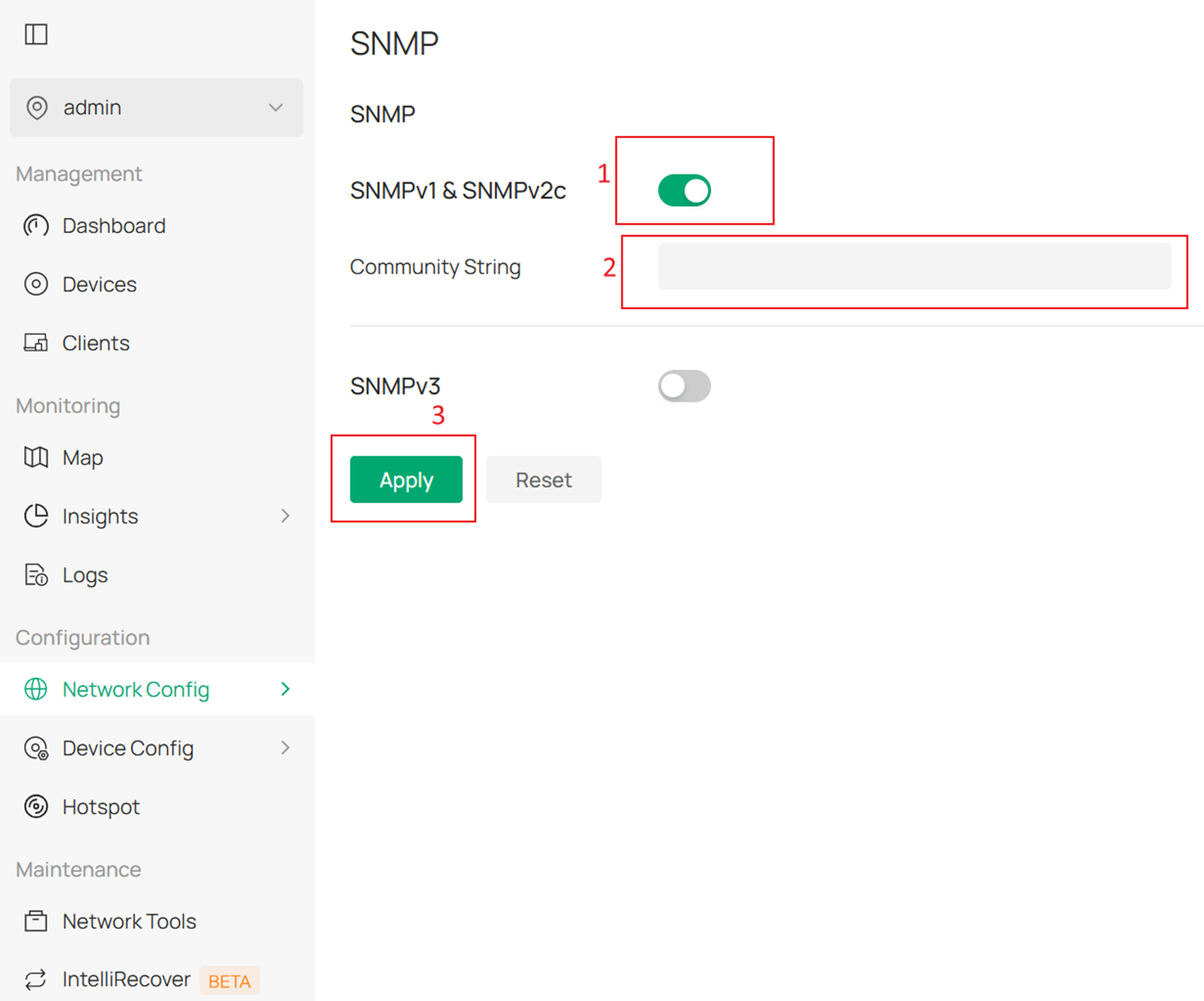Expand the Network Config chevron arrow
The height and width of the screenshot is (1001, 1204).
pyautogui.click(x=286, y=689)
